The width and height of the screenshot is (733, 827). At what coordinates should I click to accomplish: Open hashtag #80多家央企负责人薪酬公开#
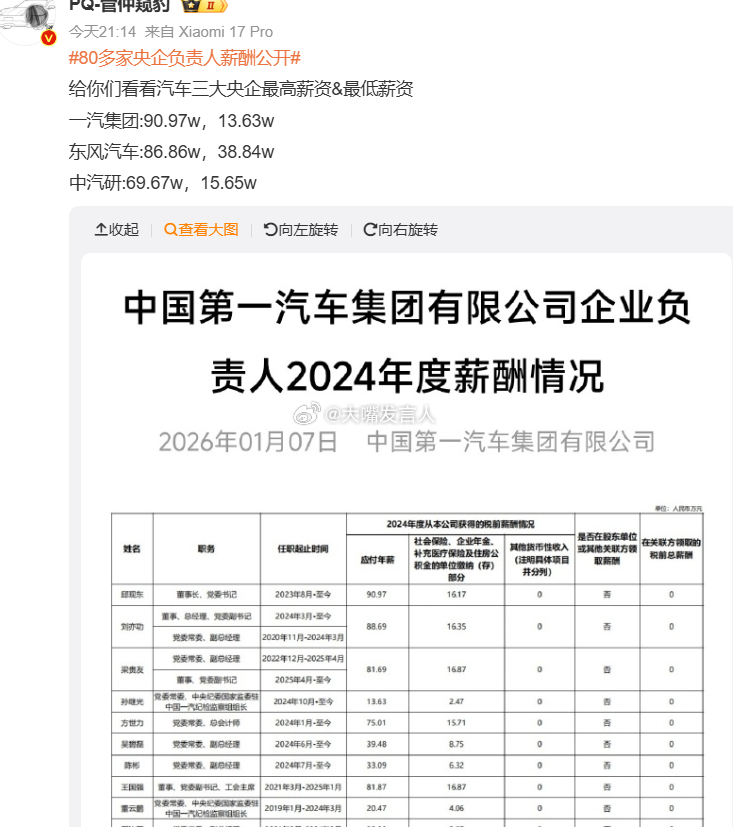(x=185, y=58)
